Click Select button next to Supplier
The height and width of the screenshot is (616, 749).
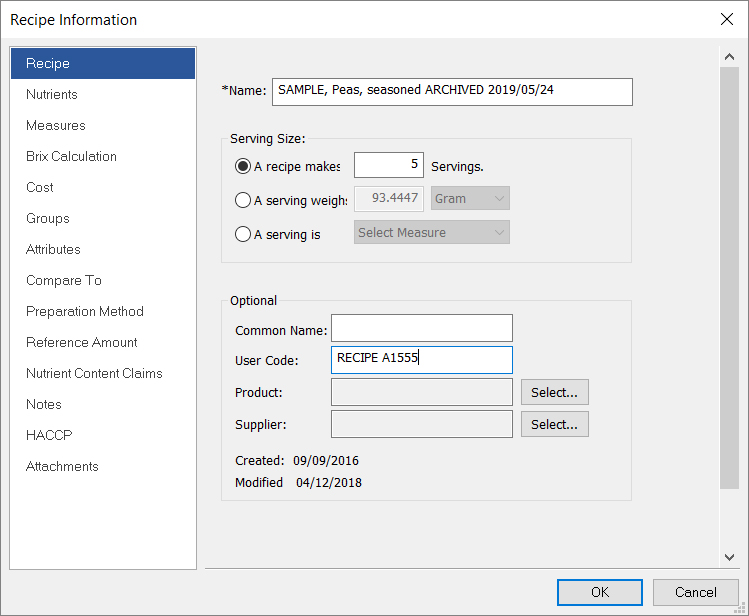tap(554, 424)
